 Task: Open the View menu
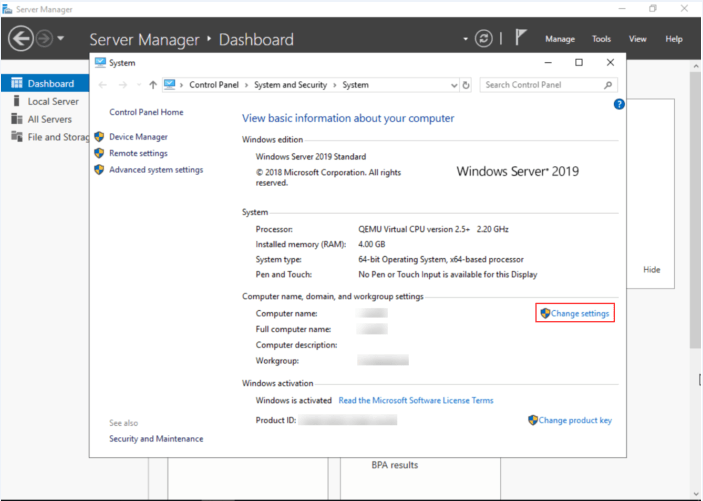637,39
